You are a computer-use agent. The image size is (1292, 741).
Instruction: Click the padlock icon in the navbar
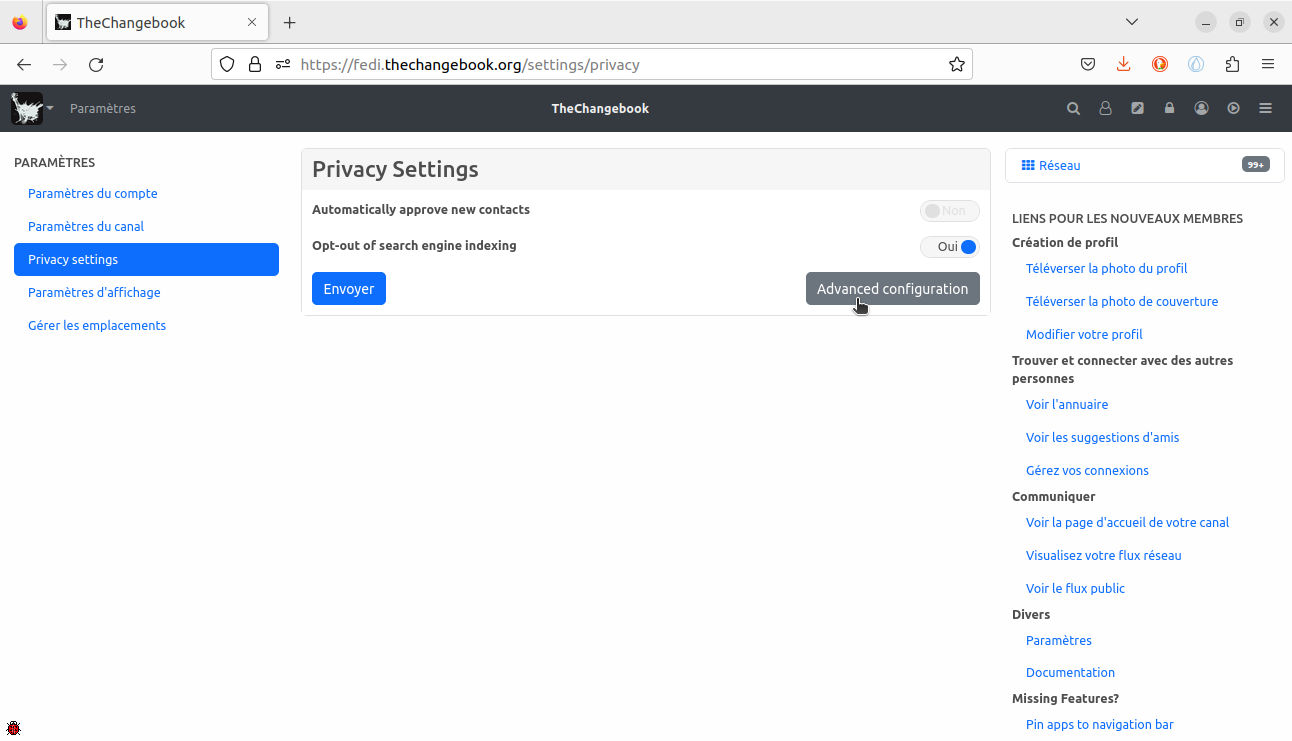(x=1169, y=109)
